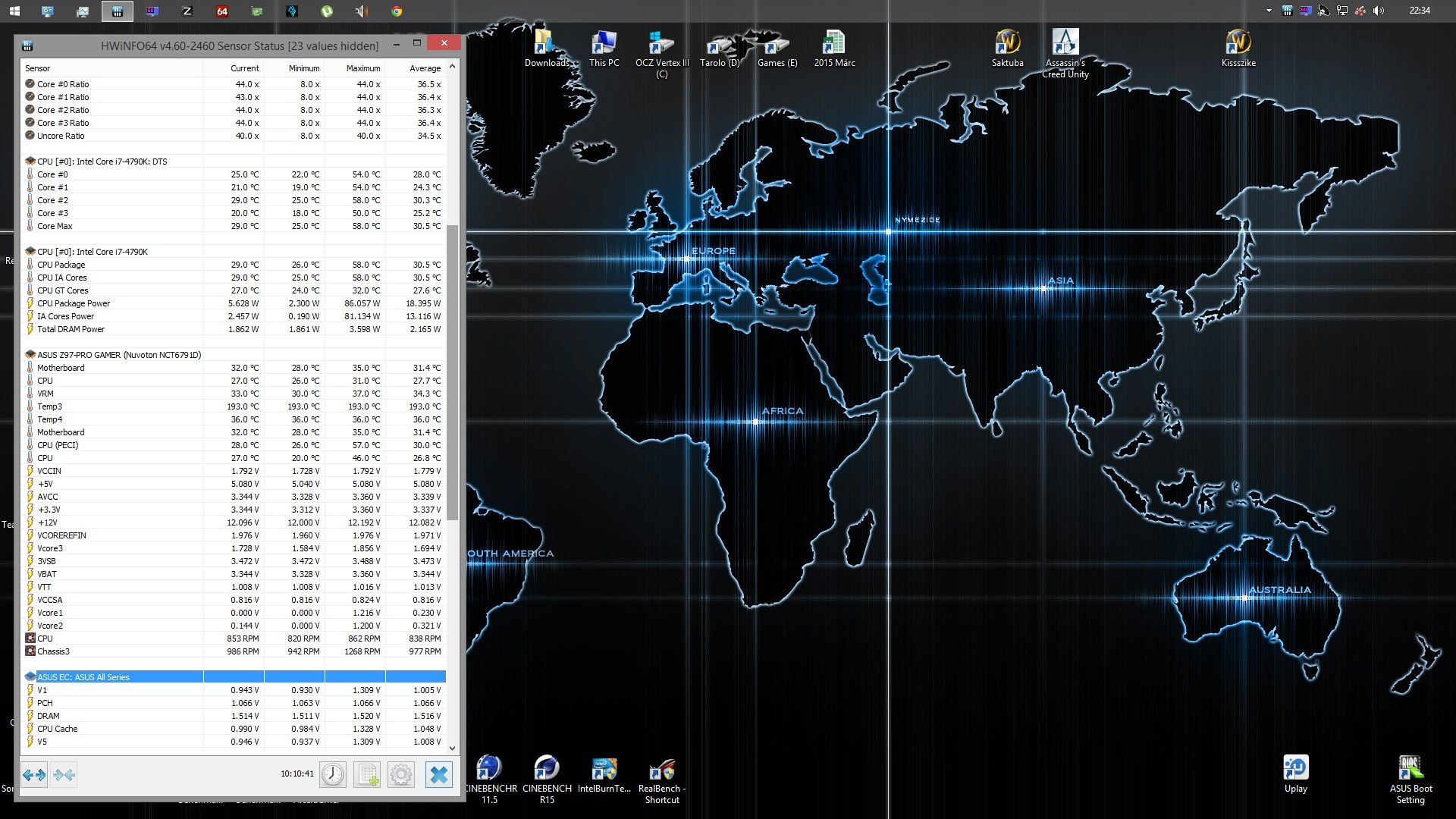This screenshot has height=819, width=1456.
Task: Open the network tray icon
Action: click(x=1342, y=11)
